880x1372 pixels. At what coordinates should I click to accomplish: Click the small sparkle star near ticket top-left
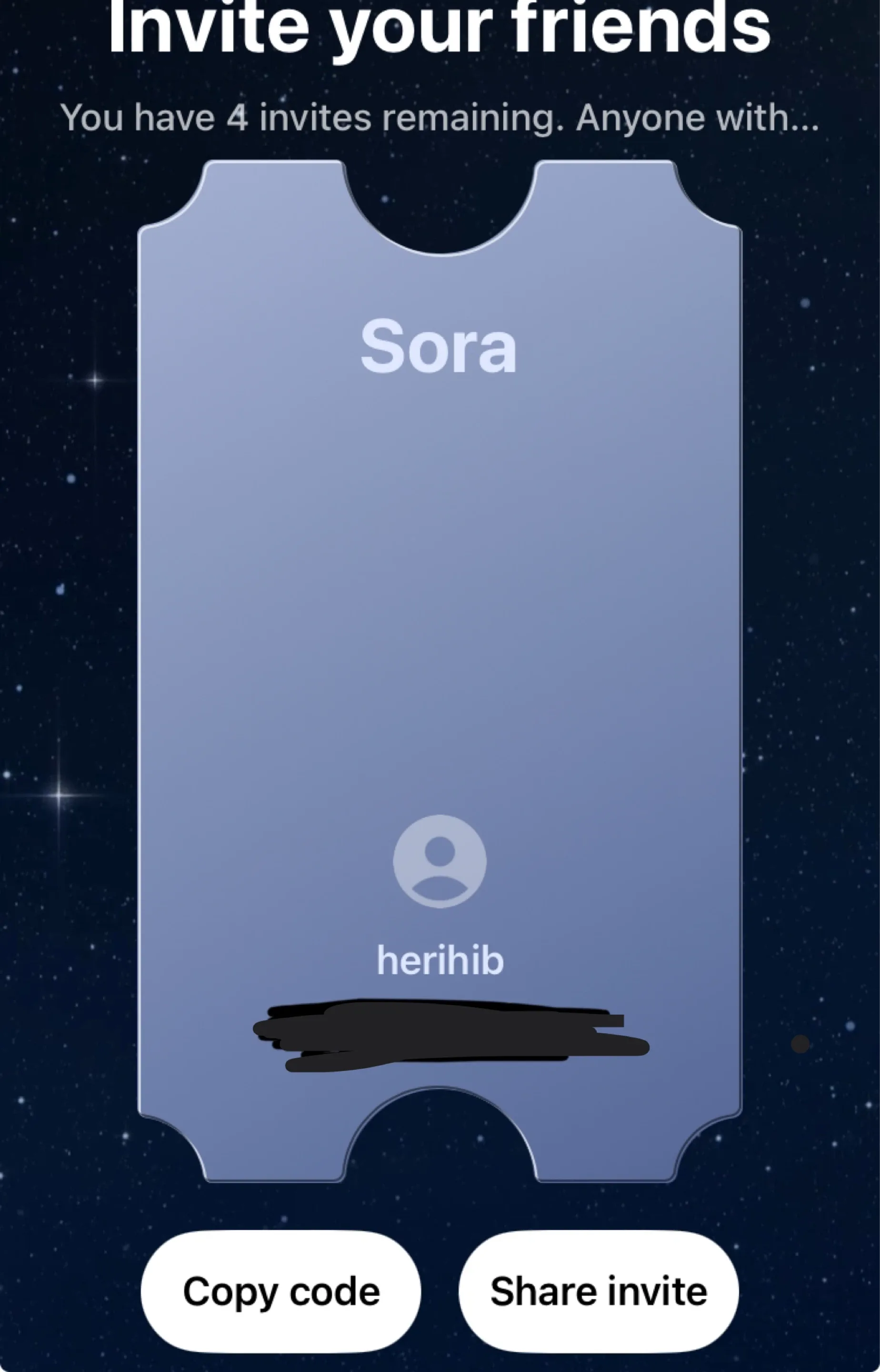click(x=95, y=379)
